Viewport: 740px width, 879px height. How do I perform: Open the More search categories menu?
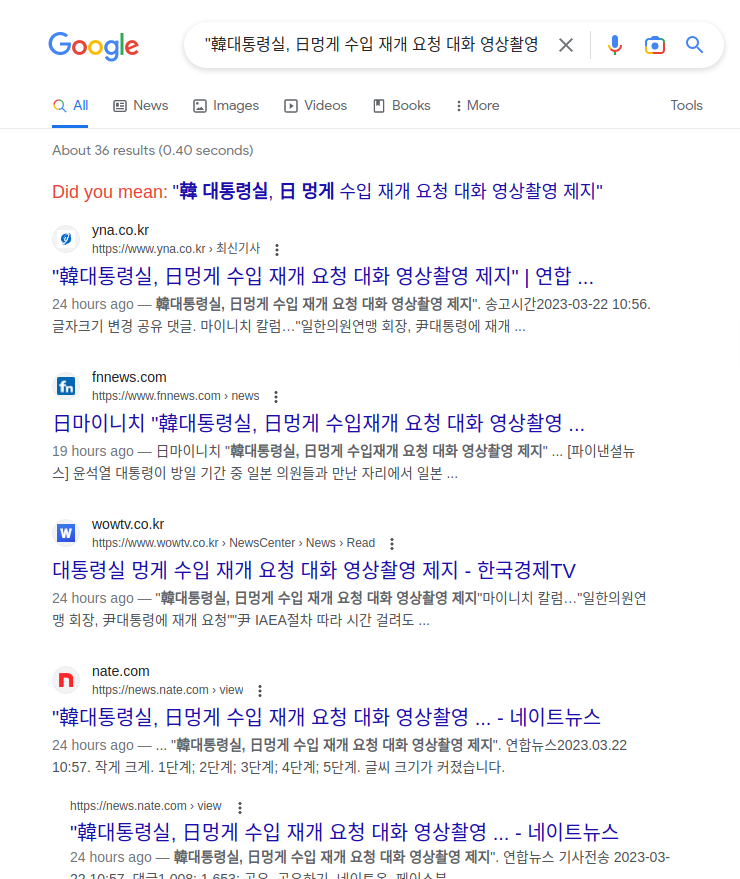pyautogui.click(x=478, y=105)
